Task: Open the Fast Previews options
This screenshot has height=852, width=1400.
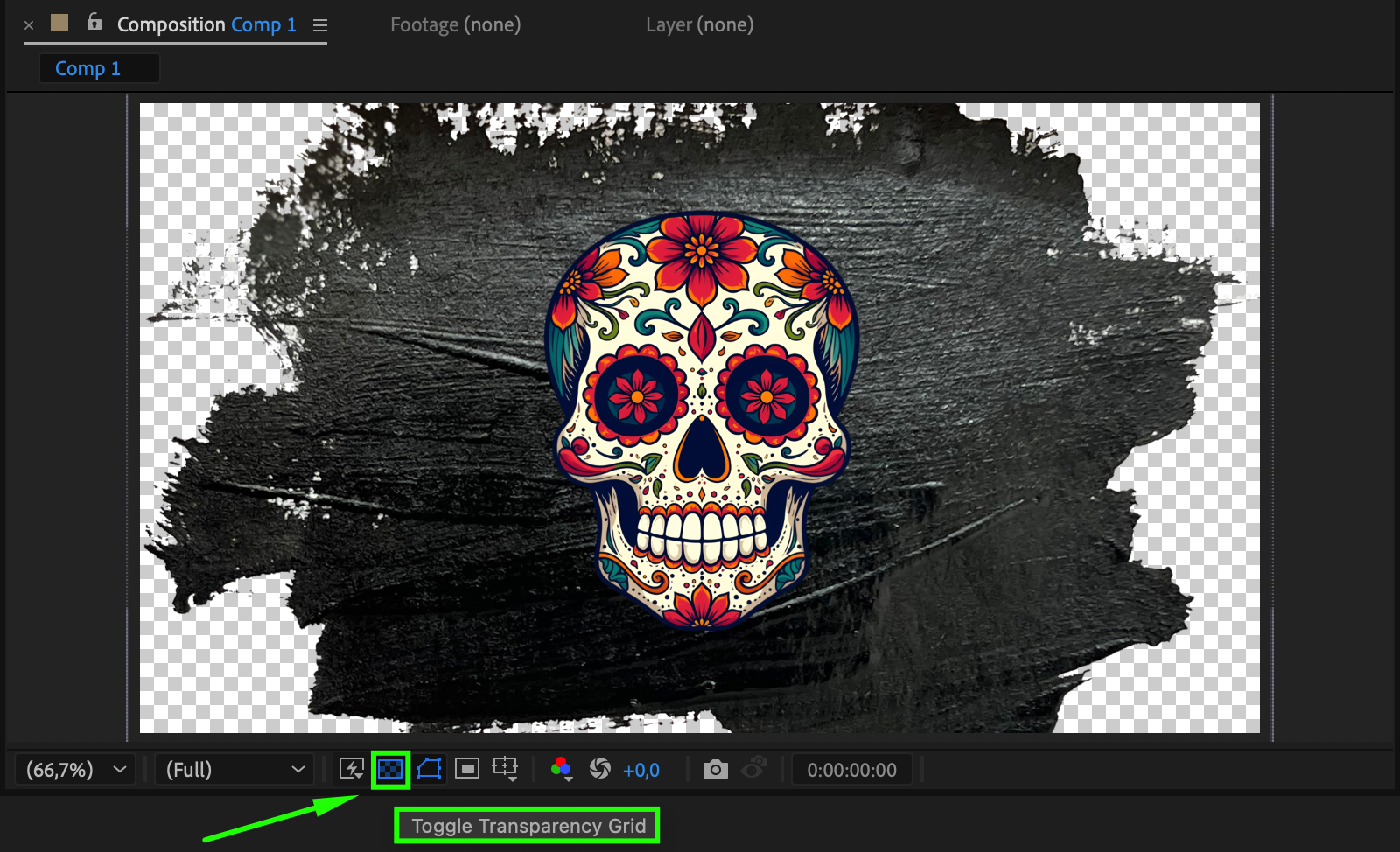Action: click(x=352, y=770)
